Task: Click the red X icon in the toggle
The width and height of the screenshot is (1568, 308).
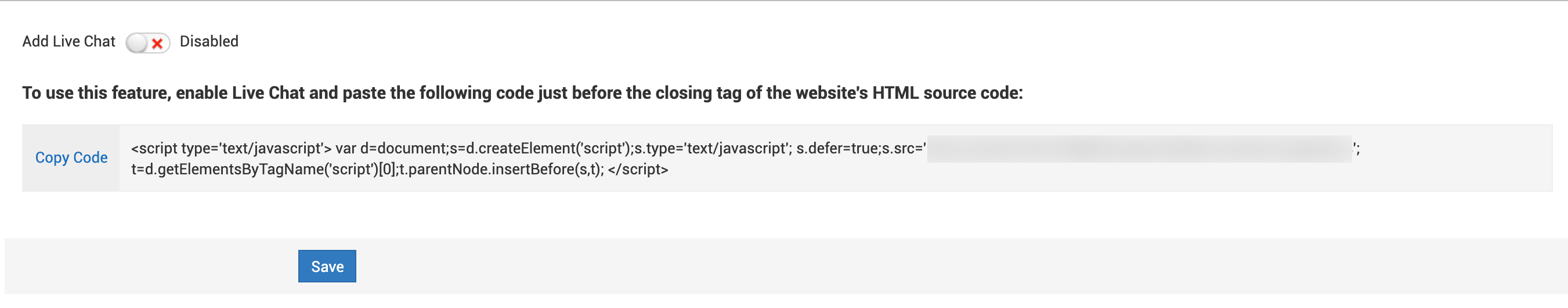Action: [x=157, y=44]
